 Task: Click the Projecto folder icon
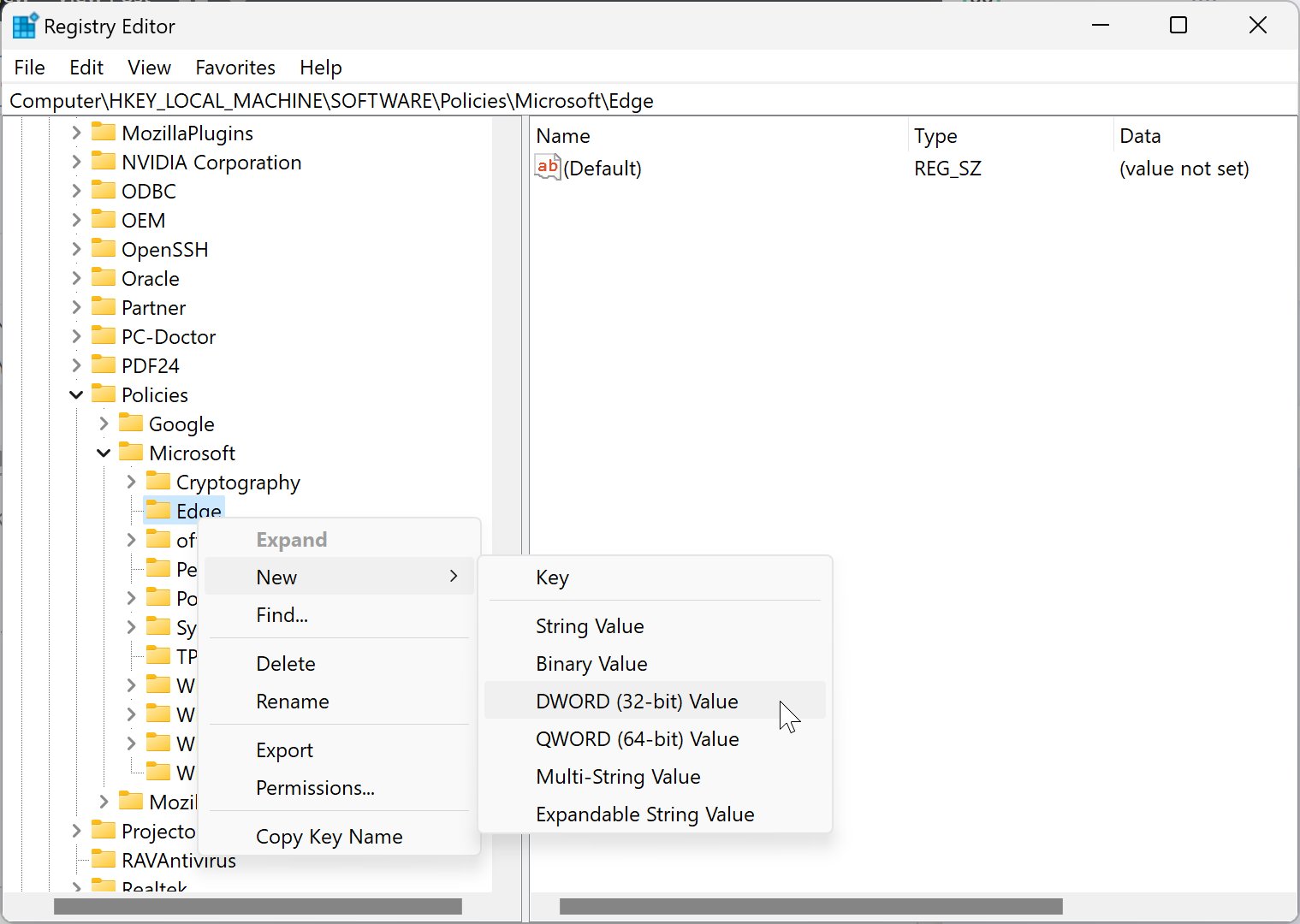pyautogui.click(x=104, y=831)
